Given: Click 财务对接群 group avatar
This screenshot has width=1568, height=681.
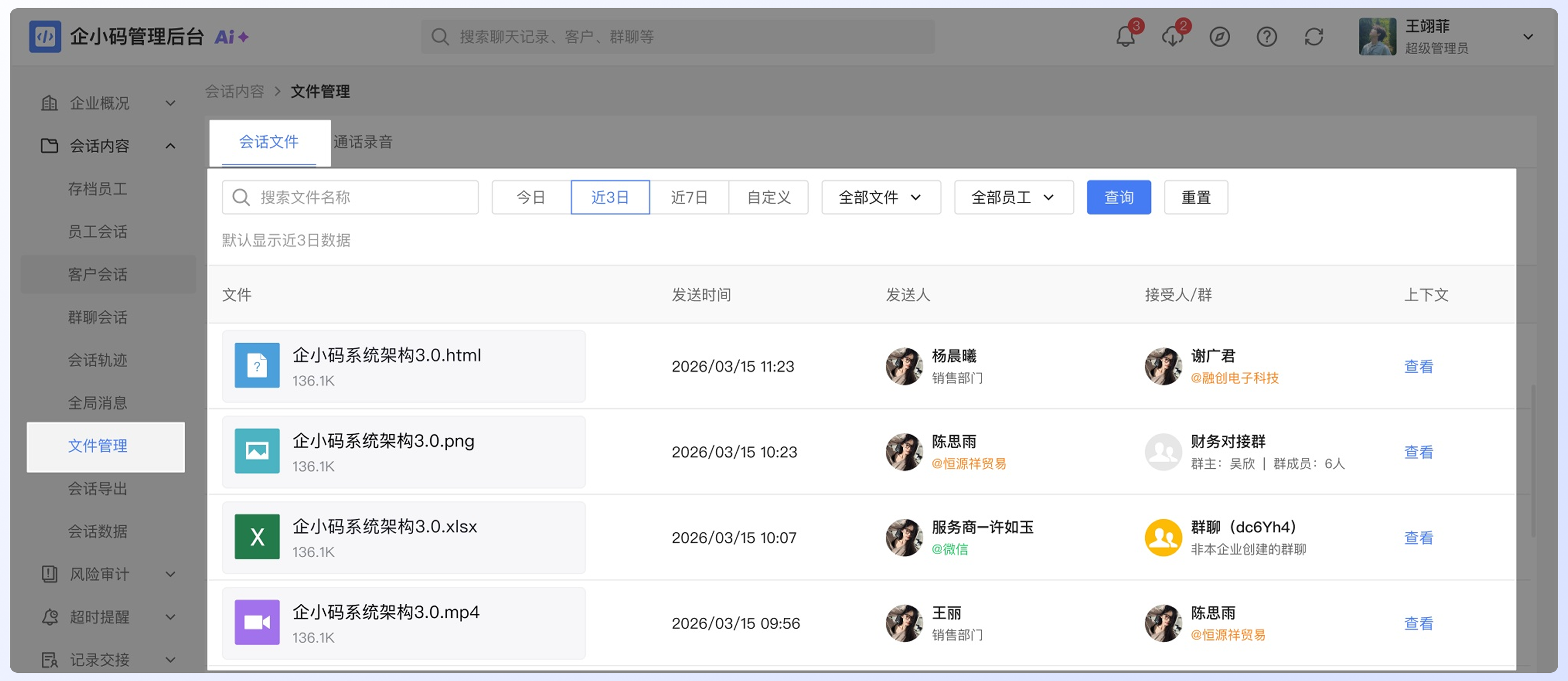Looking at the screenshot, I should (x=1163, y=452).
